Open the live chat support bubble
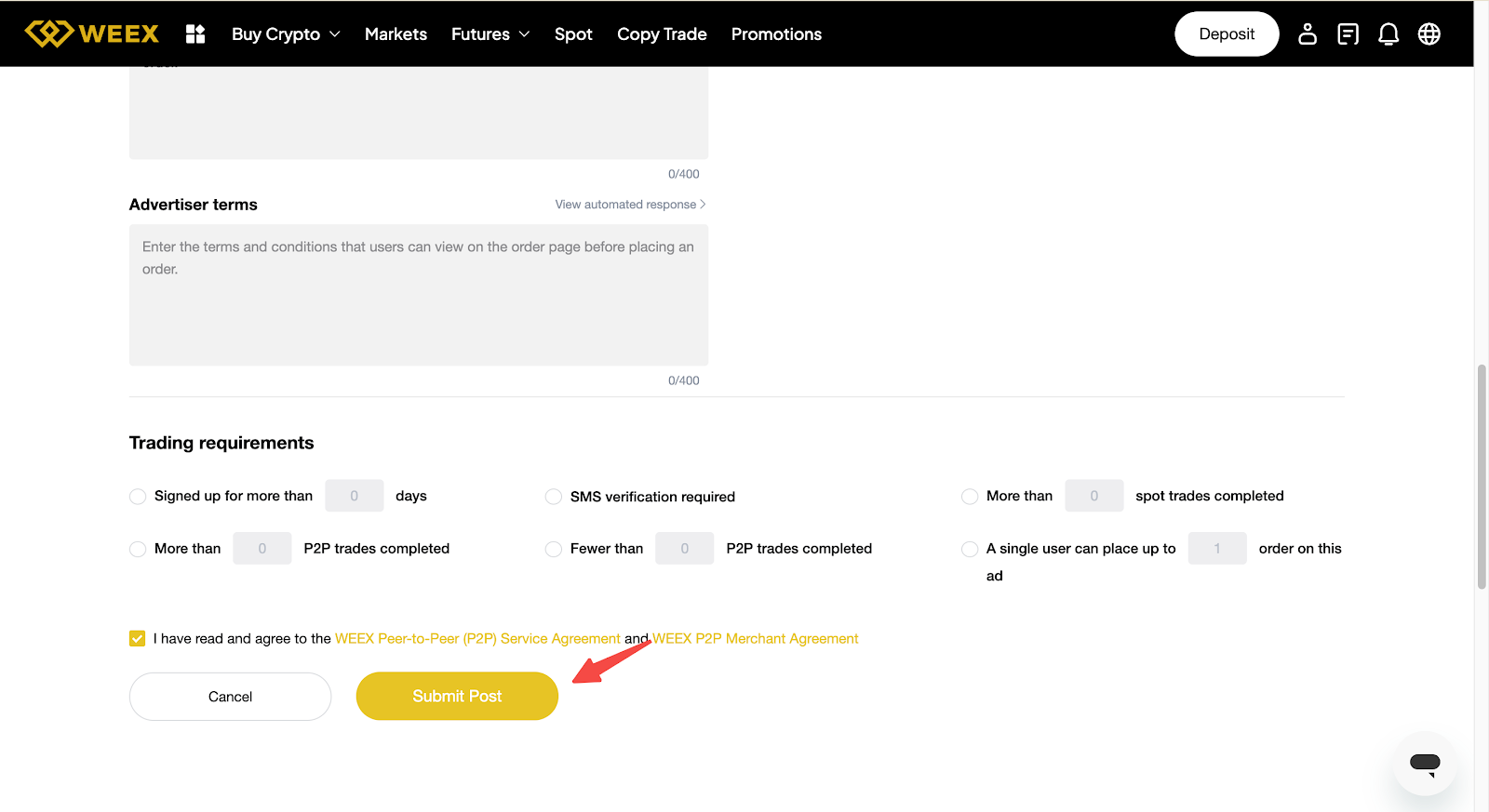 [x=1424, y=764]
